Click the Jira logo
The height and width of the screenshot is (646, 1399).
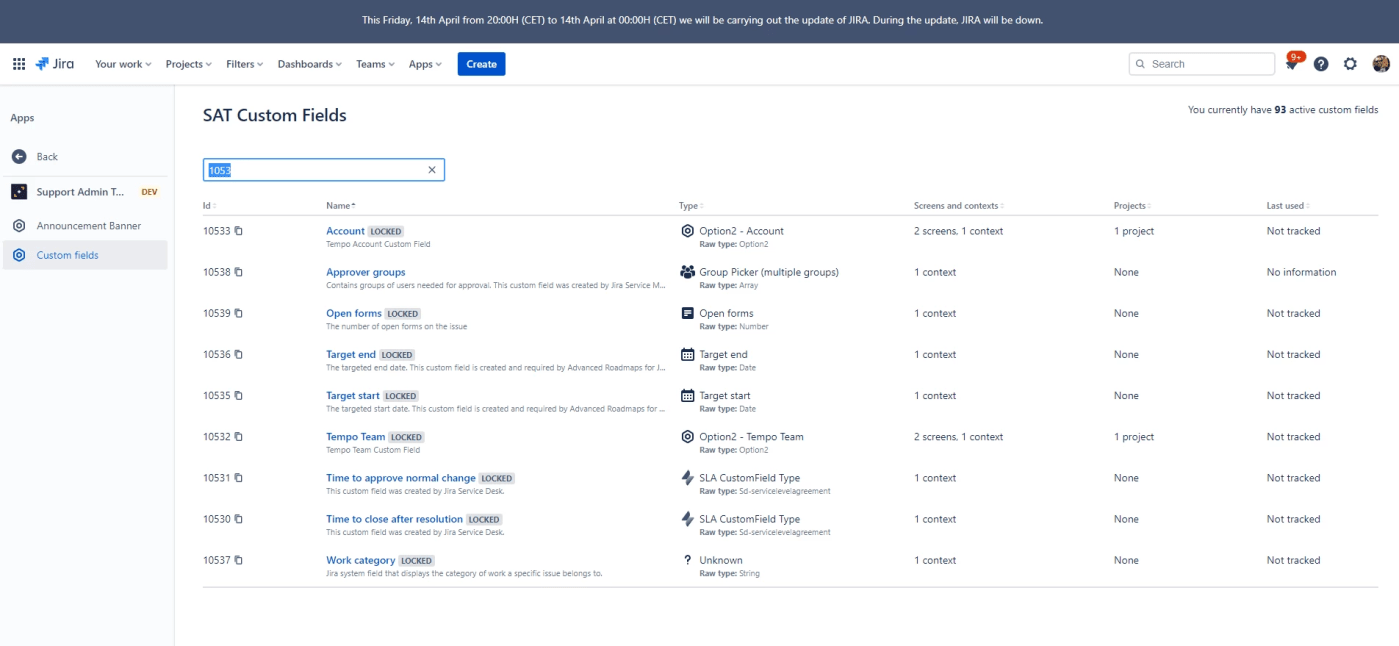[55, 64]
